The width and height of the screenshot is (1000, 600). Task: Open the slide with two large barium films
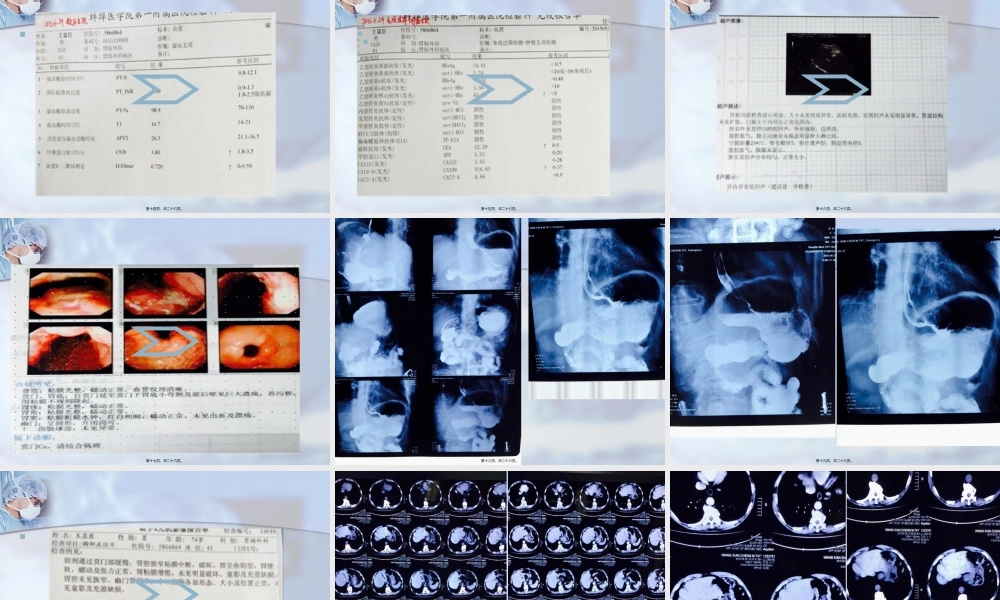click(832, 335)
